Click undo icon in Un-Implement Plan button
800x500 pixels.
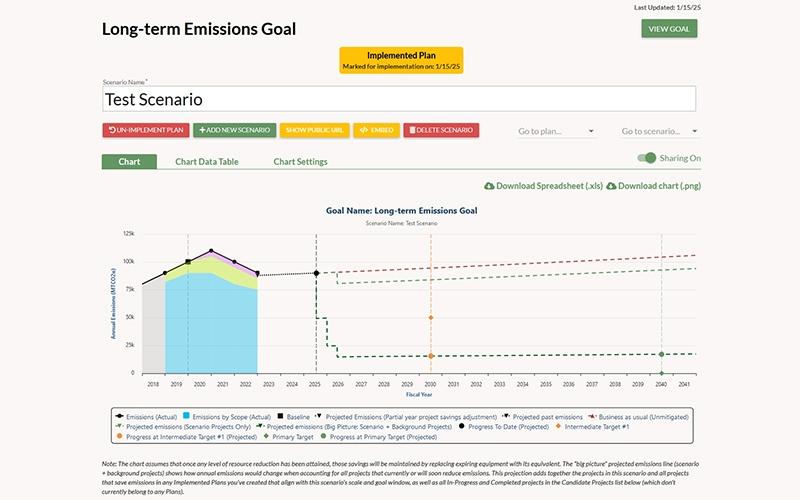(x=112, y=130)
